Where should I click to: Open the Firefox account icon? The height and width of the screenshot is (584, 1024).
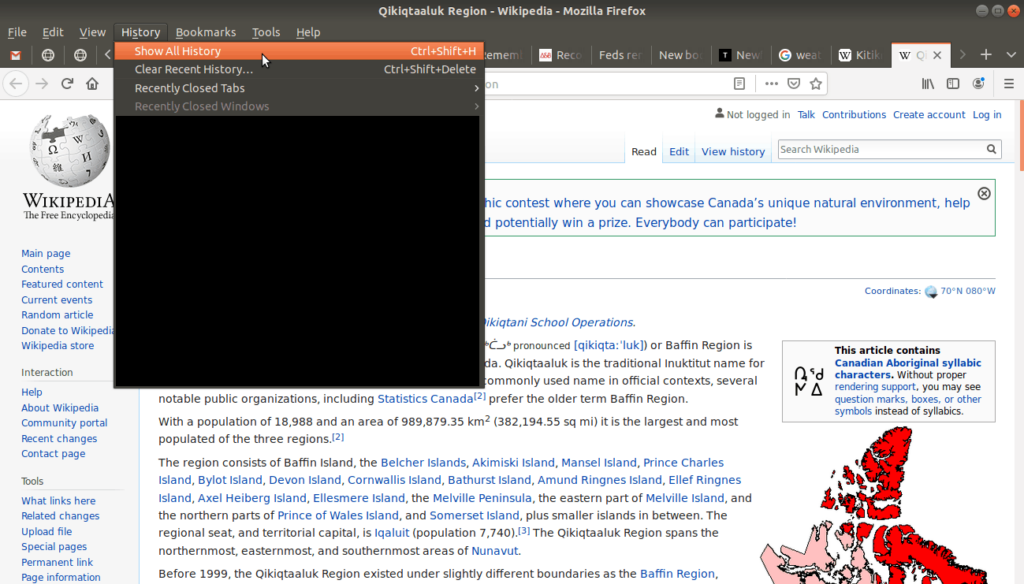(x=978, y=84)
